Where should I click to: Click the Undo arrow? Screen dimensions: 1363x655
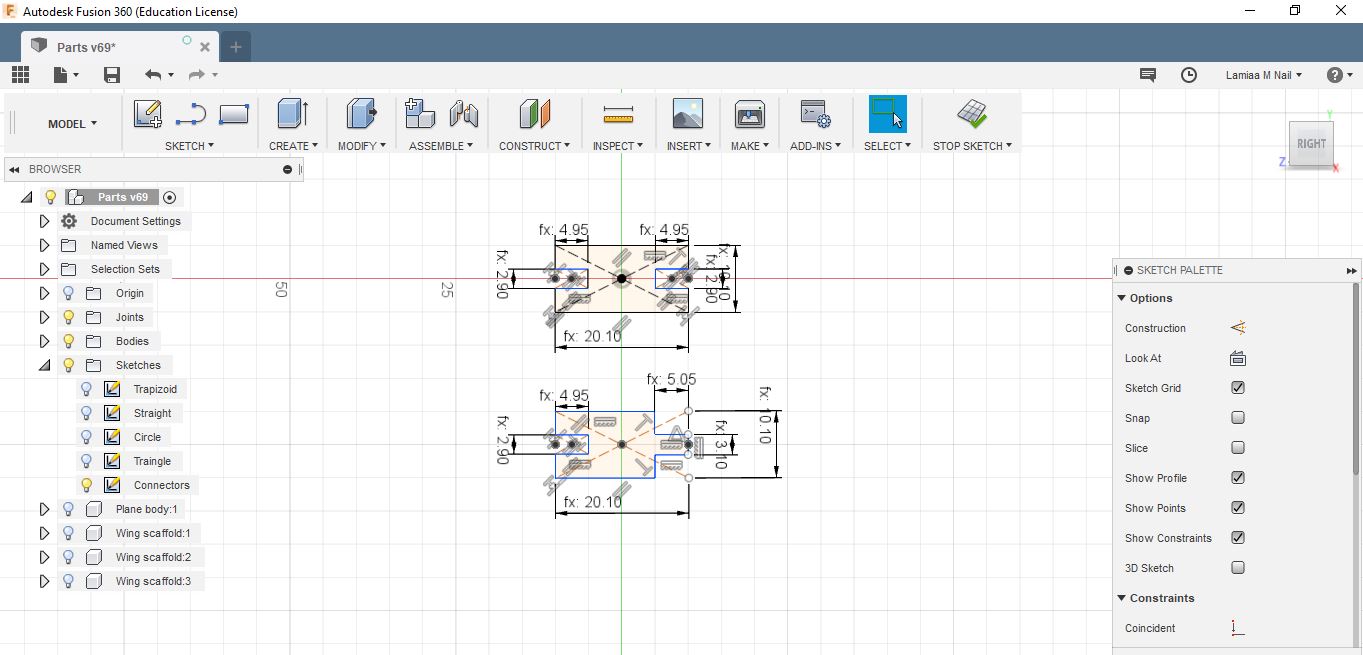click(x=153, y=75)
